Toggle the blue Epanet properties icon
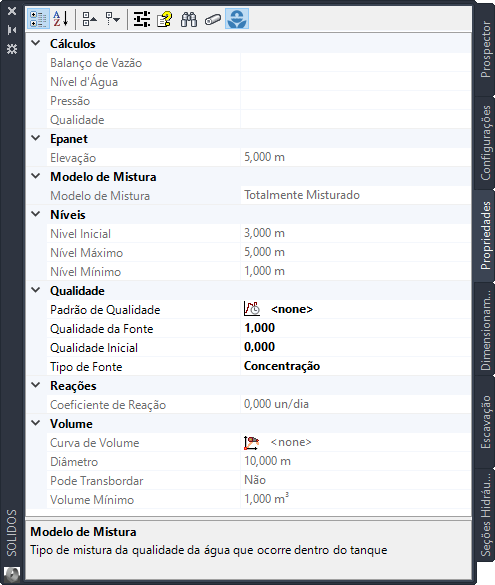 [237, 19]
